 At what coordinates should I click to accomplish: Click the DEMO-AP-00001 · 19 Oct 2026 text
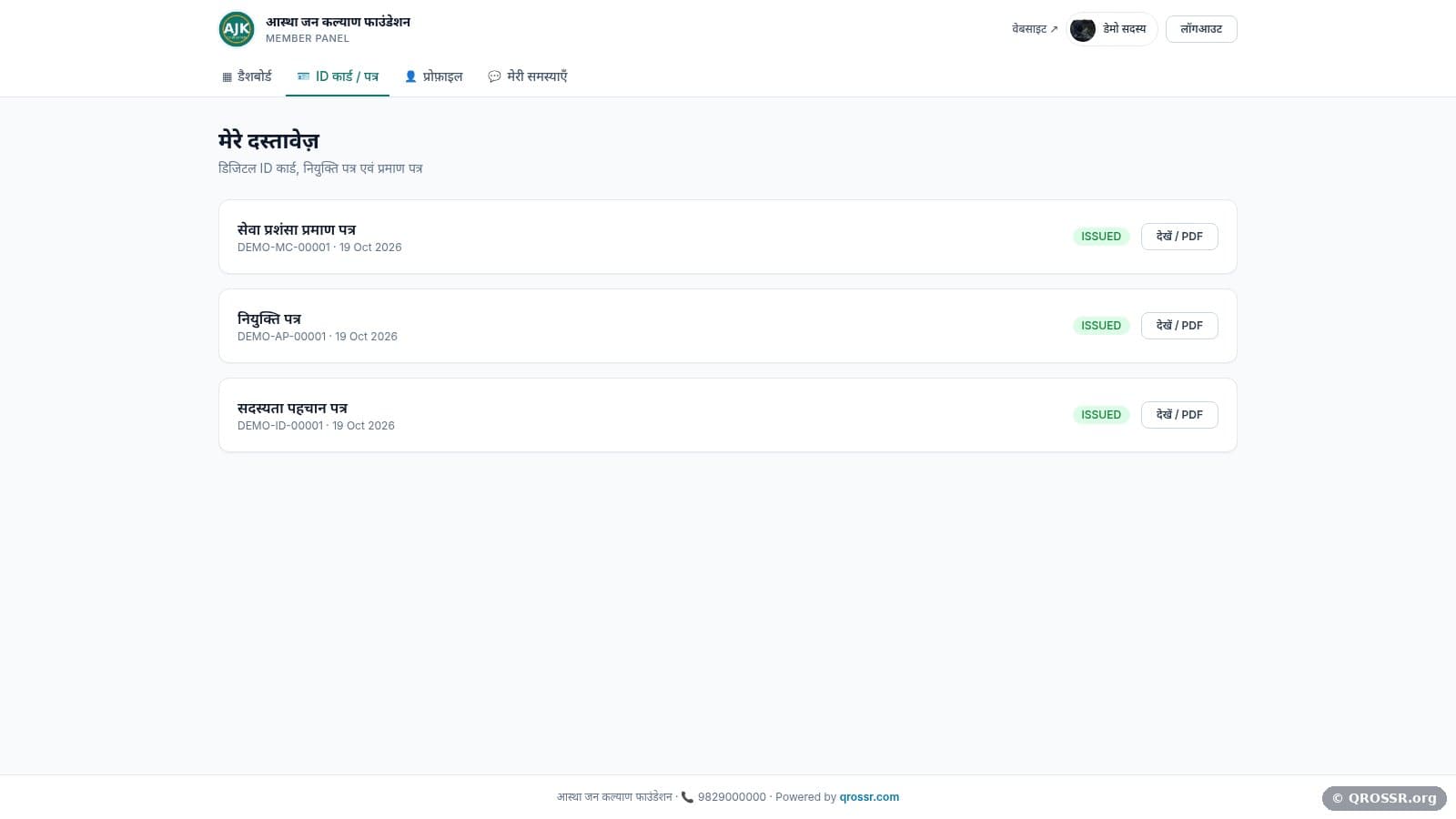point(318,337)
